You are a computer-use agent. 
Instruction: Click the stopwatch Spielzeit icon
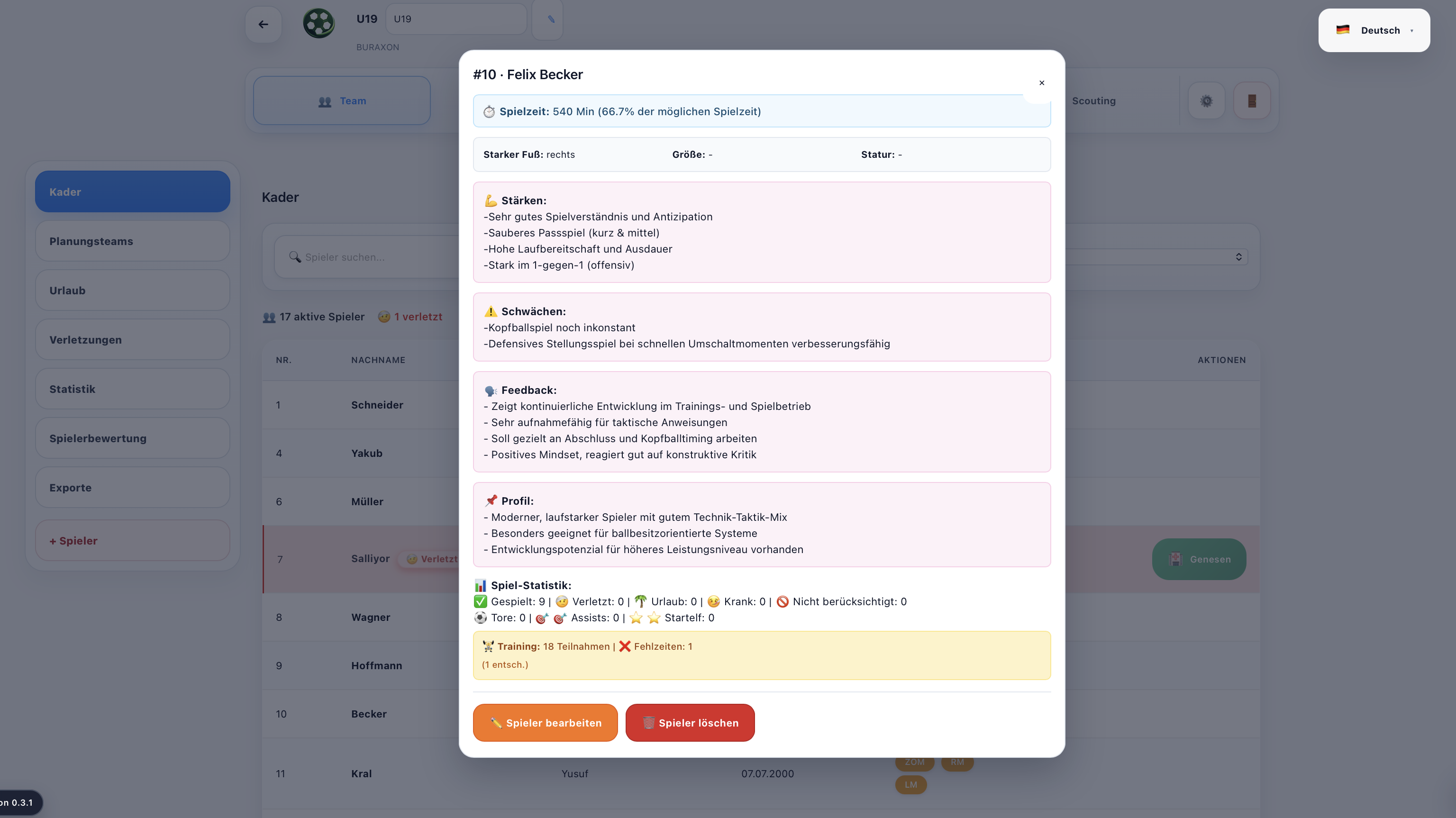[x=489, y=112]
